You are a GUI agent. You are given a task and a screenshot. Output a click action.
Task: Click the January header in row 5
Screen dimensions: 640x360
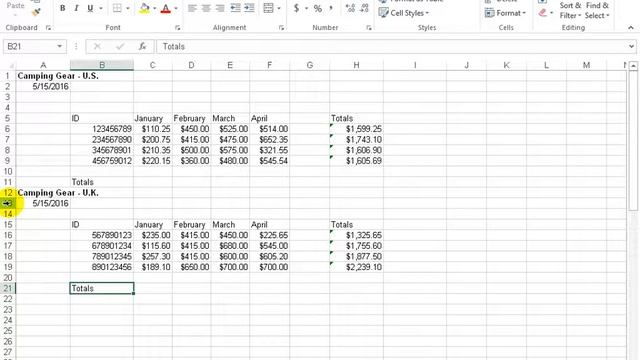153,118
